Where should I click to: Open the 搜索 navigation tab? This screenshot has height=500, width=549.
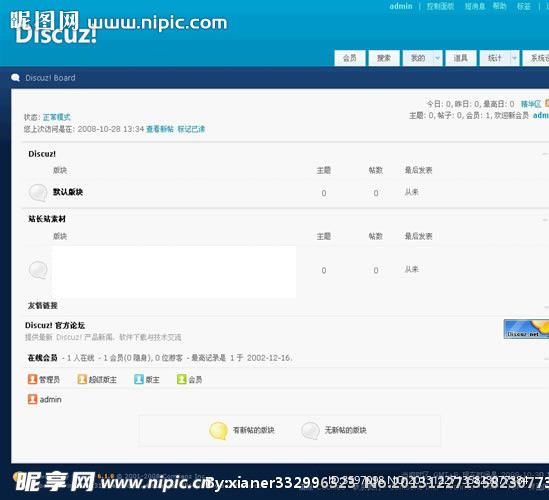tap(384, 58)
